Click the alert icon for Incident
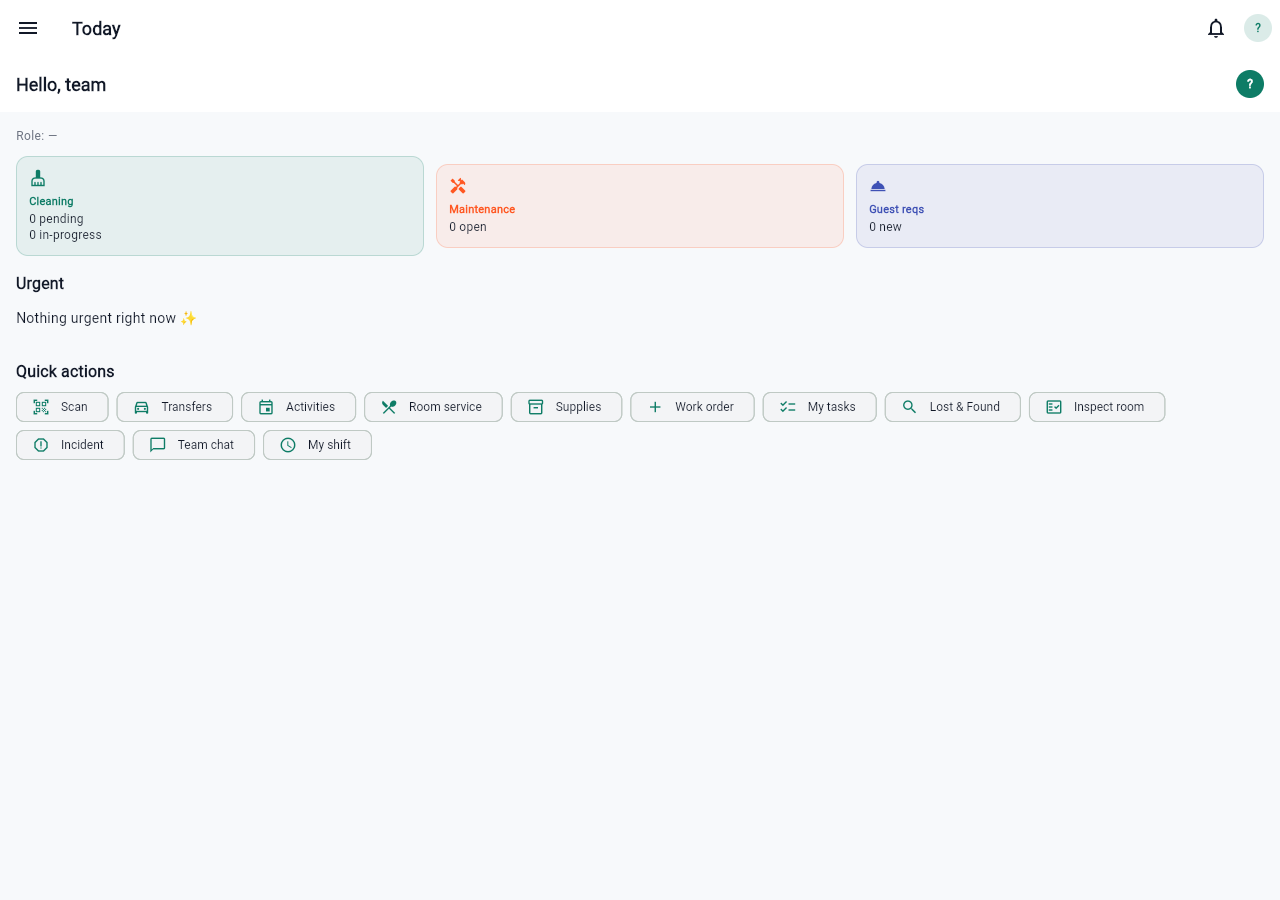The width and height of the screenshot is (1280, 900). (x=41, y=445)
